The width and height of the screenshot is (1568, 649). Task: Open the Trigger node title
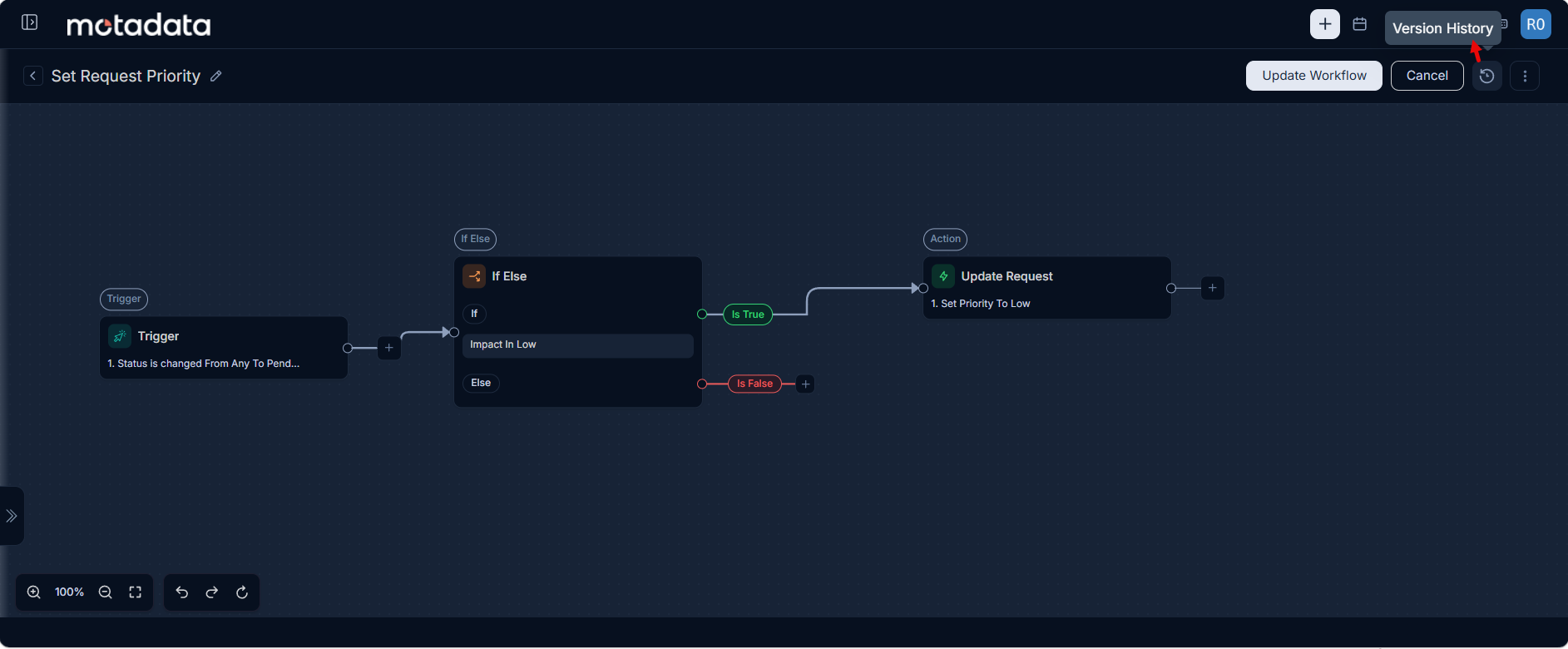[x=158, y=336]
